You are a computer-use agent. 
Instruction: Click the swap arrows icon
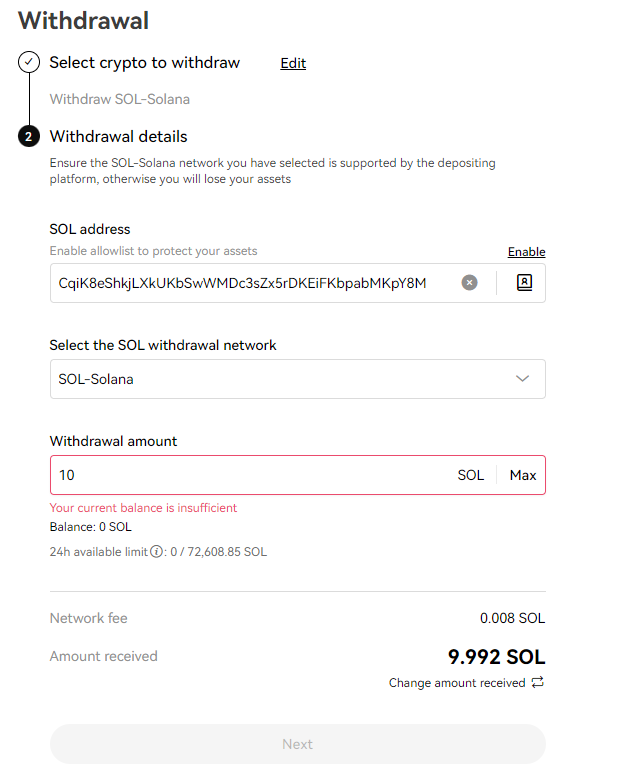pyautogui.click(x=538, y=683)
